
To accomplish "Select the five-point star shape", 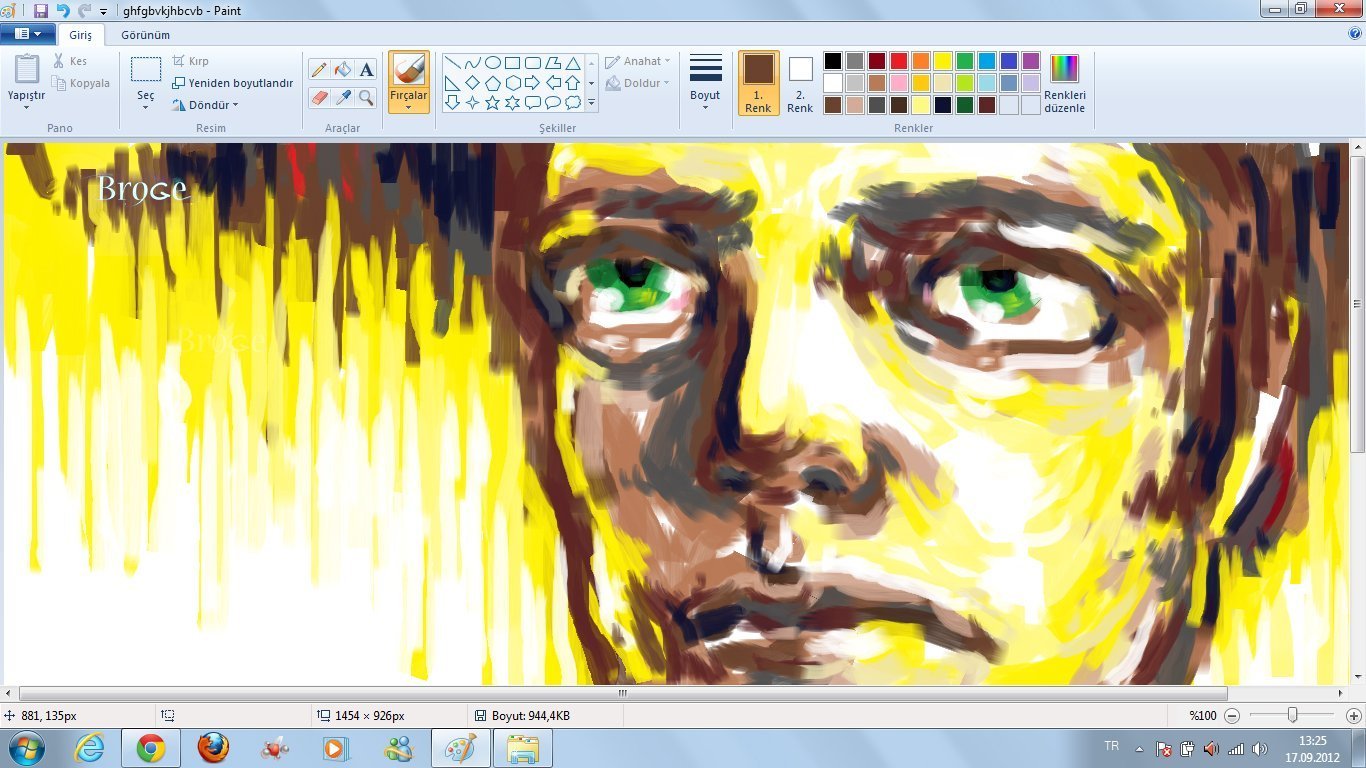I will coord(493,102).
